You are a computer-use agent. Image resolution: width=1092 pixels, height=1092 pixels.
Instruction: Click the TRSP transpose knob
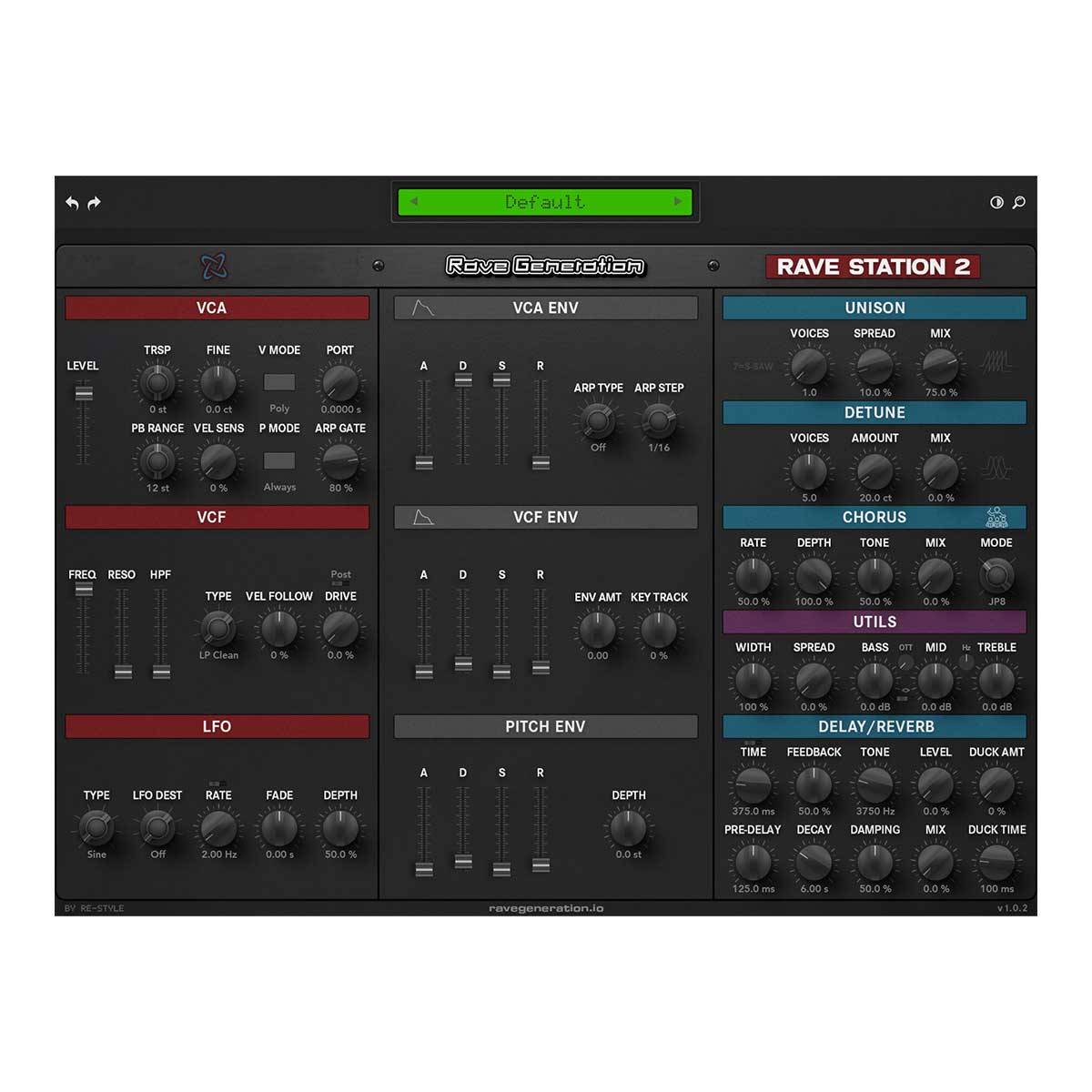[157, 383]
